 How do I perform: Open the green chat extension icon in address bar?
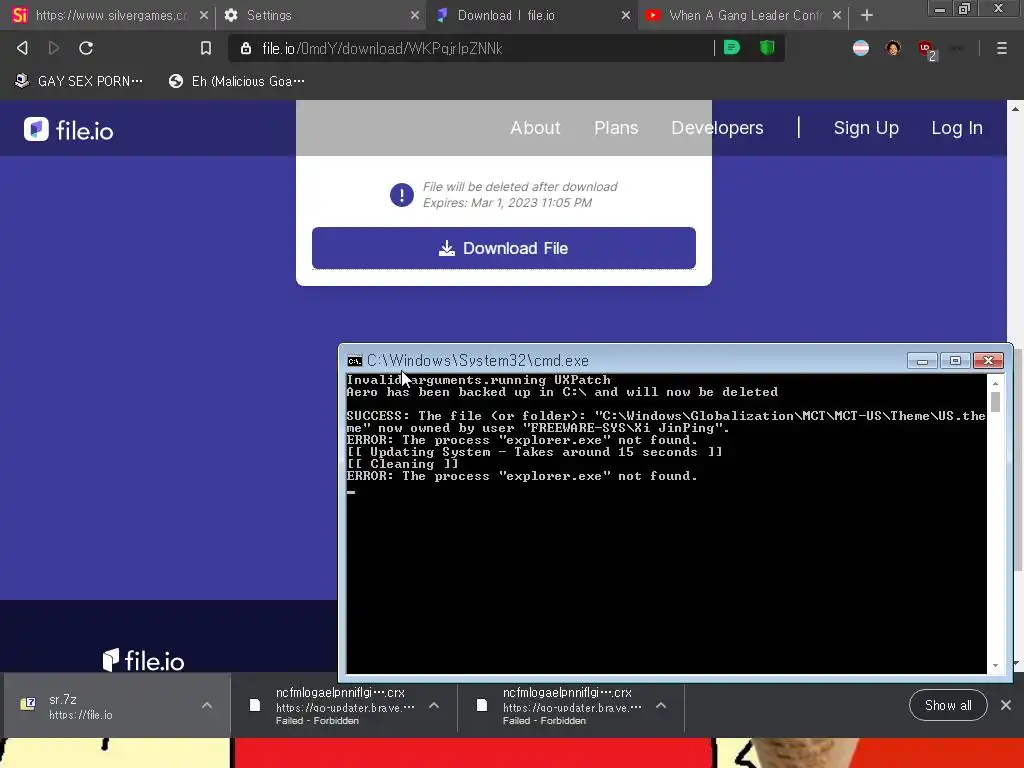[732, 47]
